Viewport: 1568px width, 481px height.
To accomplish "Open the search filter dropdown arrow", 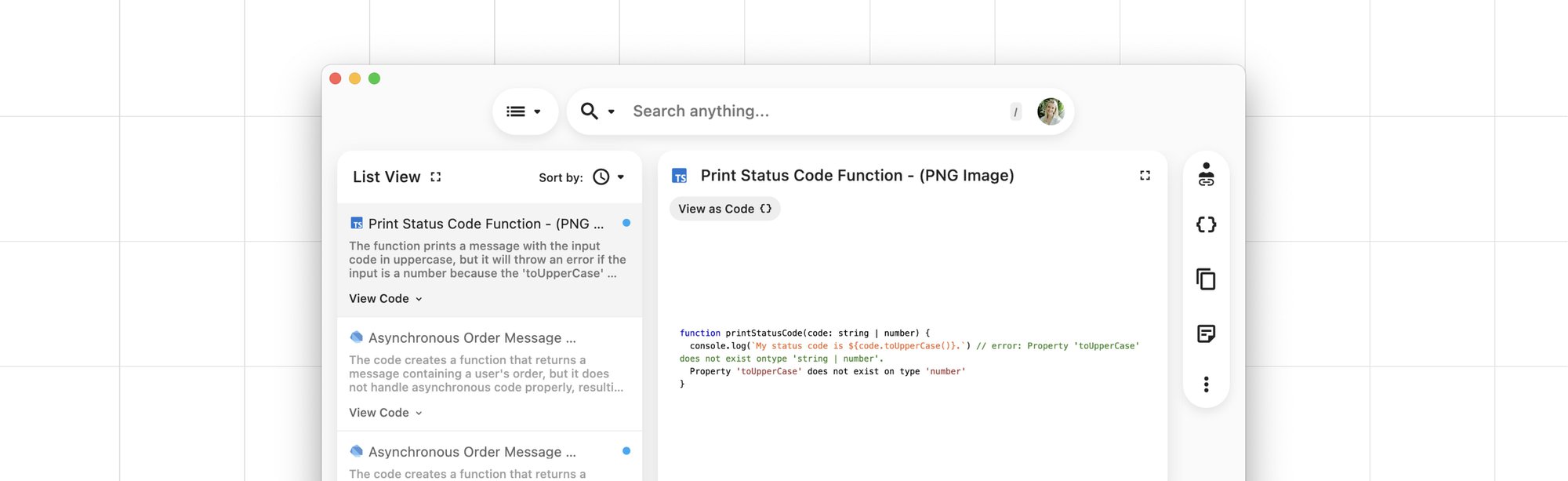I will 612,111.
